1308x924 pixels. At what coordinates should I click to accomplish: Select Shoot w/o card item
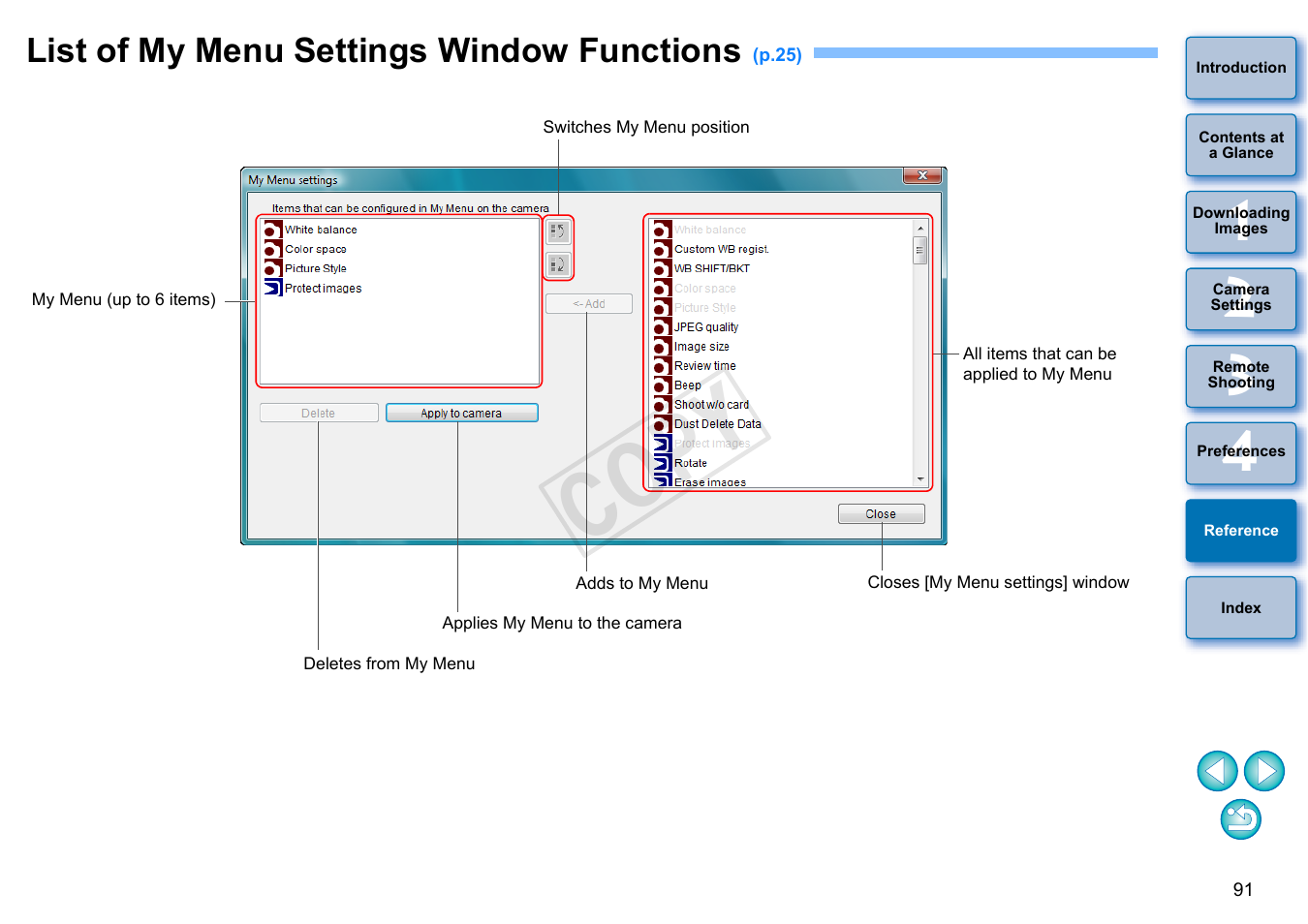click(x=712, y=405)
